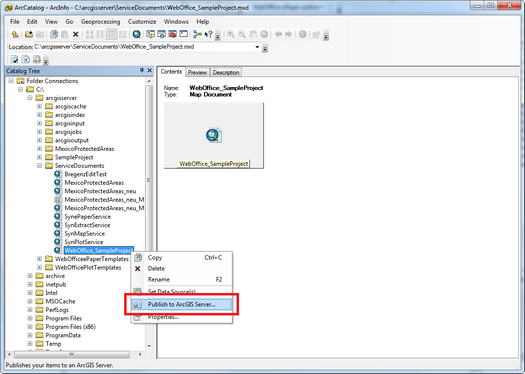Expand the inetpub folder
This screenshot has width=525, height=374.
point(30,284)
